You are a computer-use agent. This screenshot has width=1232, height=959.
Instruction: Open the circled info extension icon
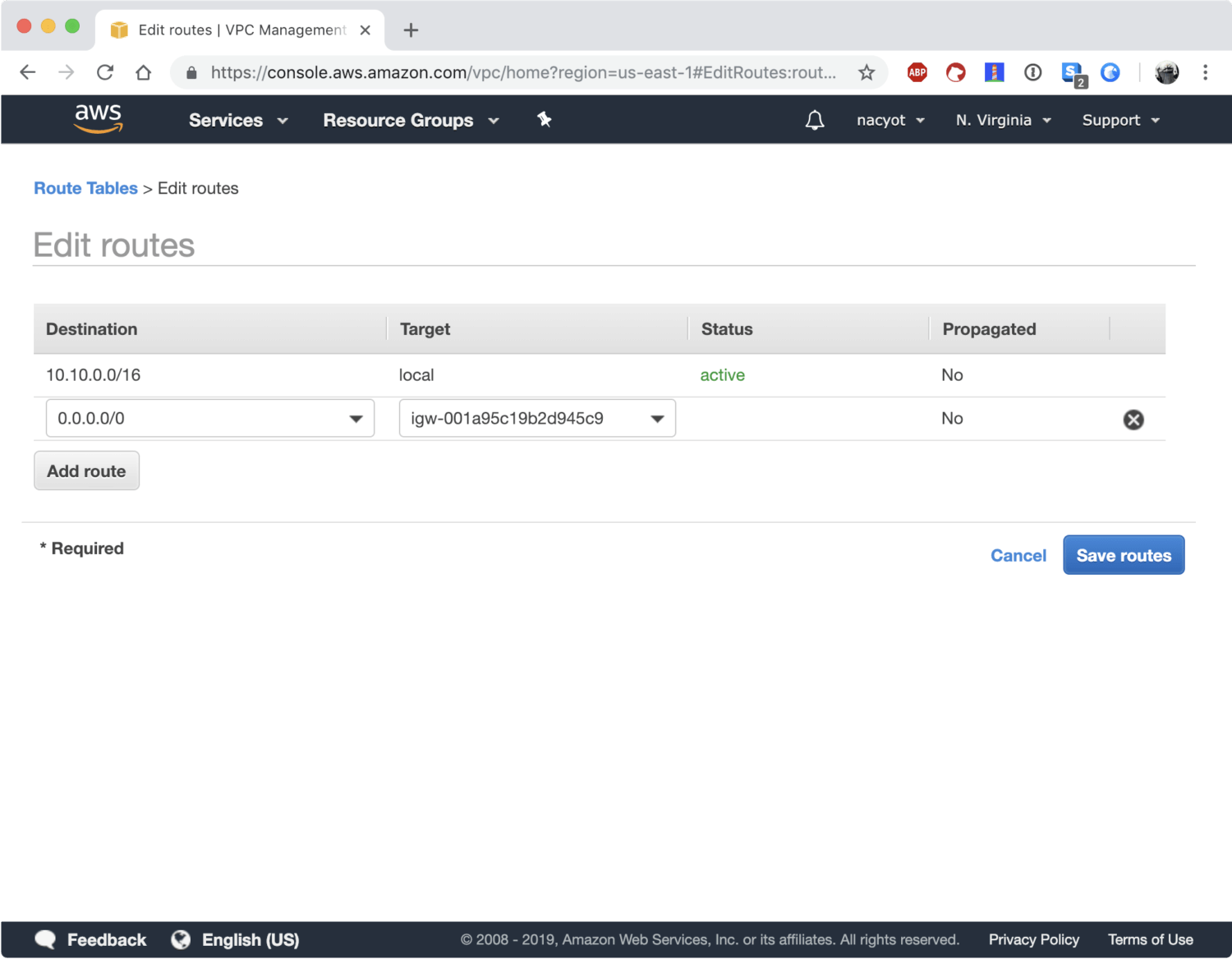coord(1033,72)
